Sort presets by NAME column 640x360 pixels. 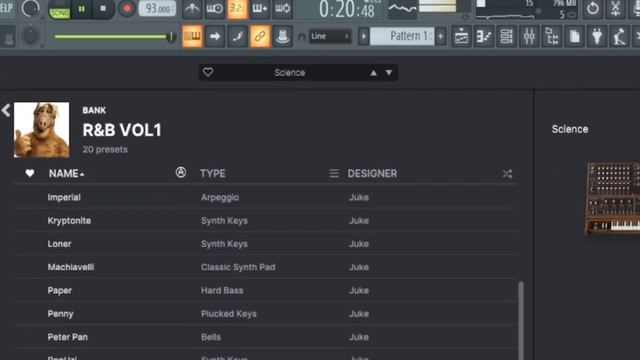click(67, 173)
